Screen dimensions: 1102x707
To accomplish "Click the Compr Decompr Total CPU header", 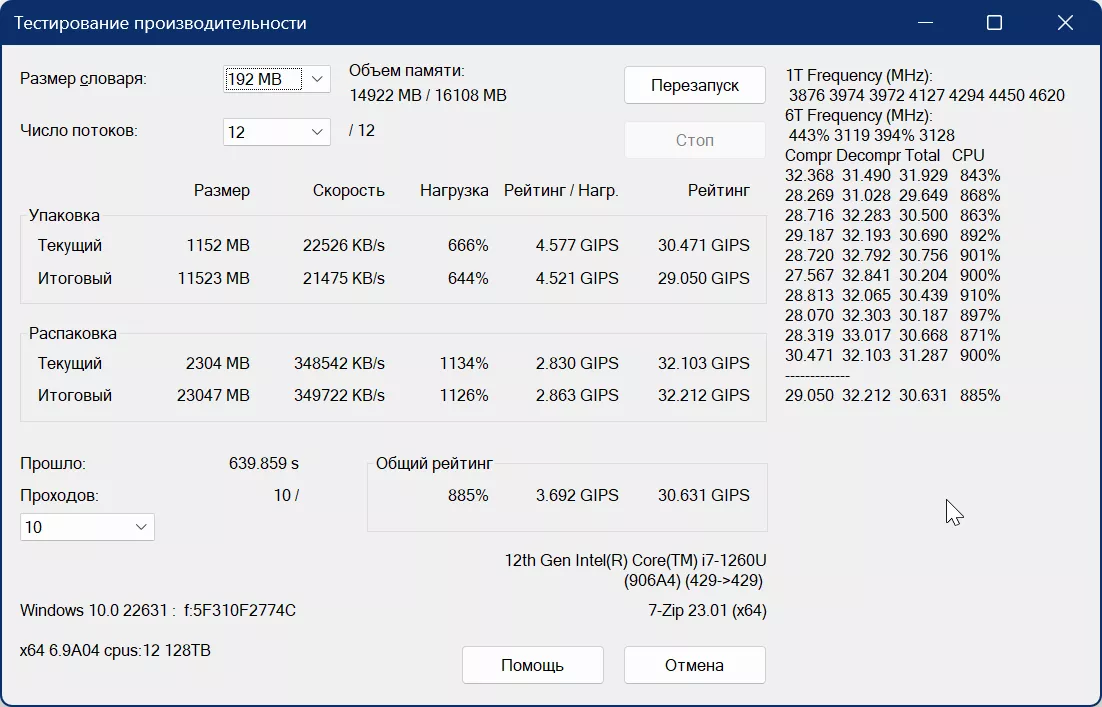I will pos(885,155).
